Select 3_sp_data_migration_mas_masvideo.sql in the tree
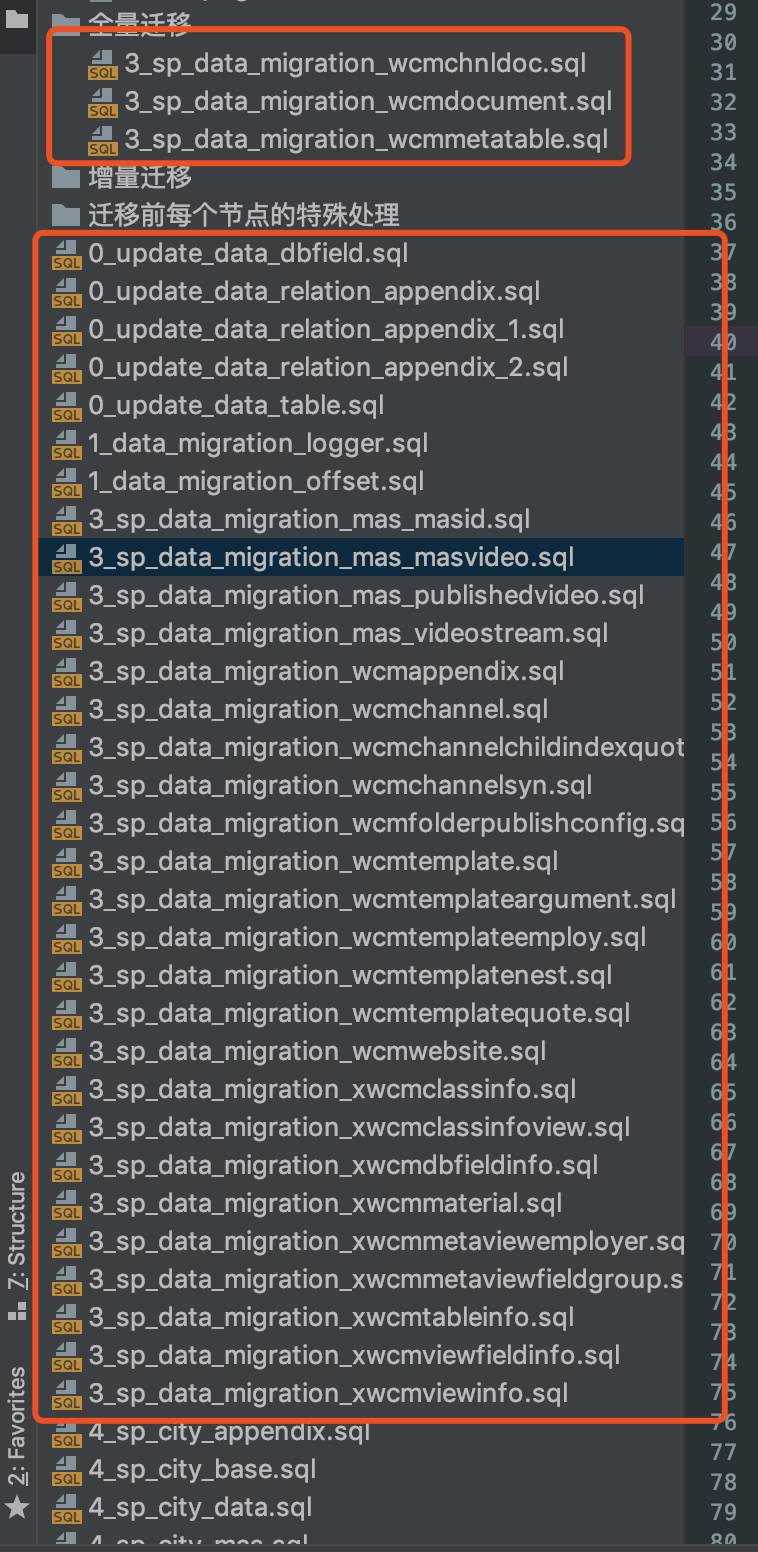Viewport: 758px width, 1552px height. coord(331,557)
